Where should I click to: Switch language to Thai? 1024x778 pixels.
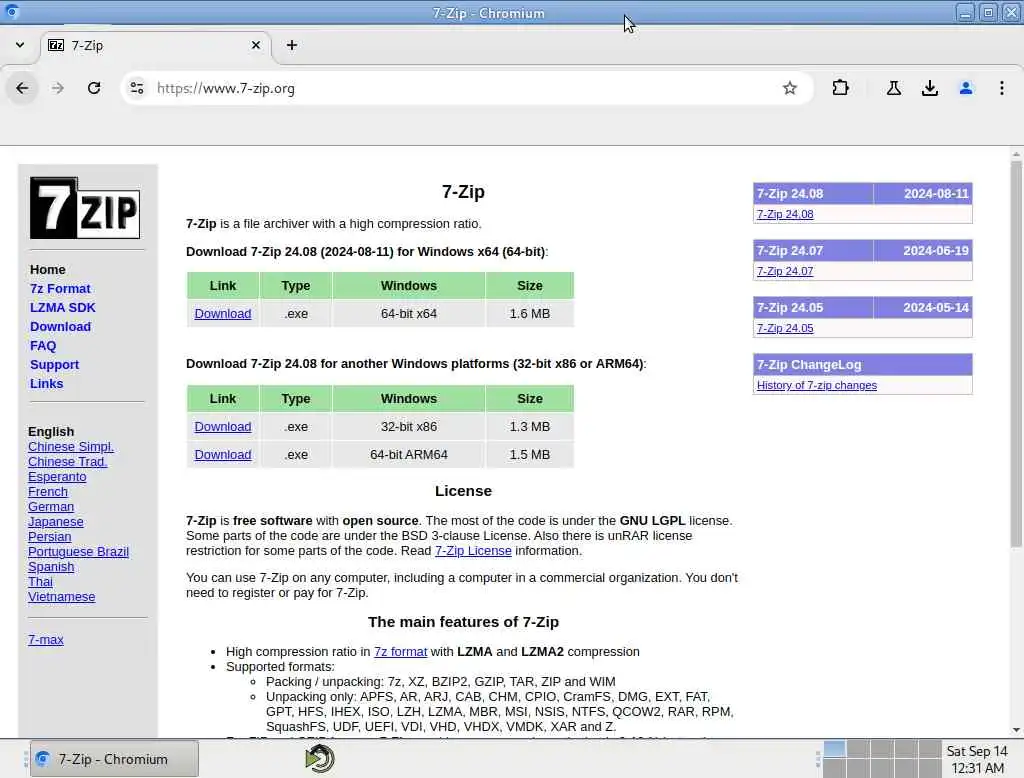pos(40,582)
